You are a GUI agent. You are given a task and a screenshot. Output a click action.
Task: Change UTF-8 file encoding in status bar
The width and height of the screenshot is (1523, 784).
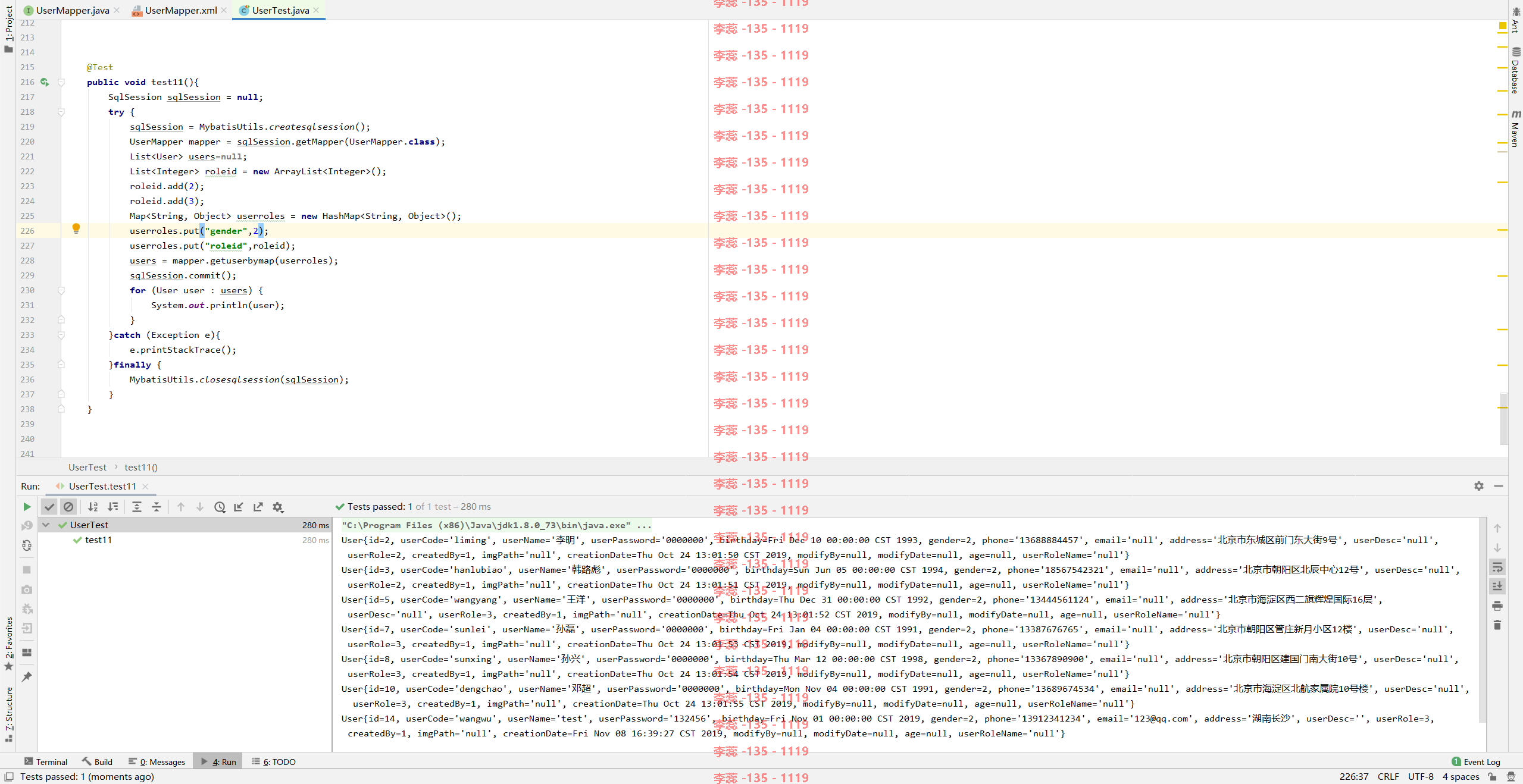[x=1421, y=776]
